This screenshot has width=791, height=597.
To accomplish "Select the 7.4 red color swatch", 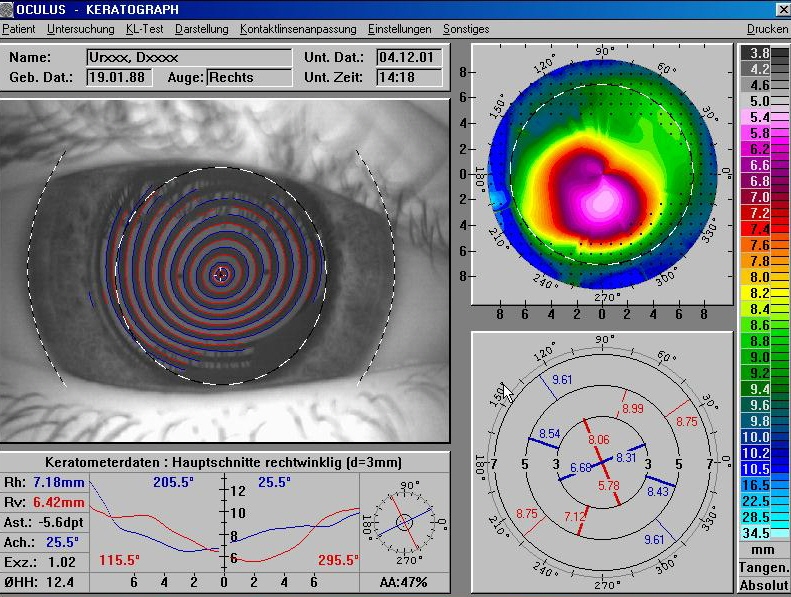I will pyautogui.click(x=763, y=229).
